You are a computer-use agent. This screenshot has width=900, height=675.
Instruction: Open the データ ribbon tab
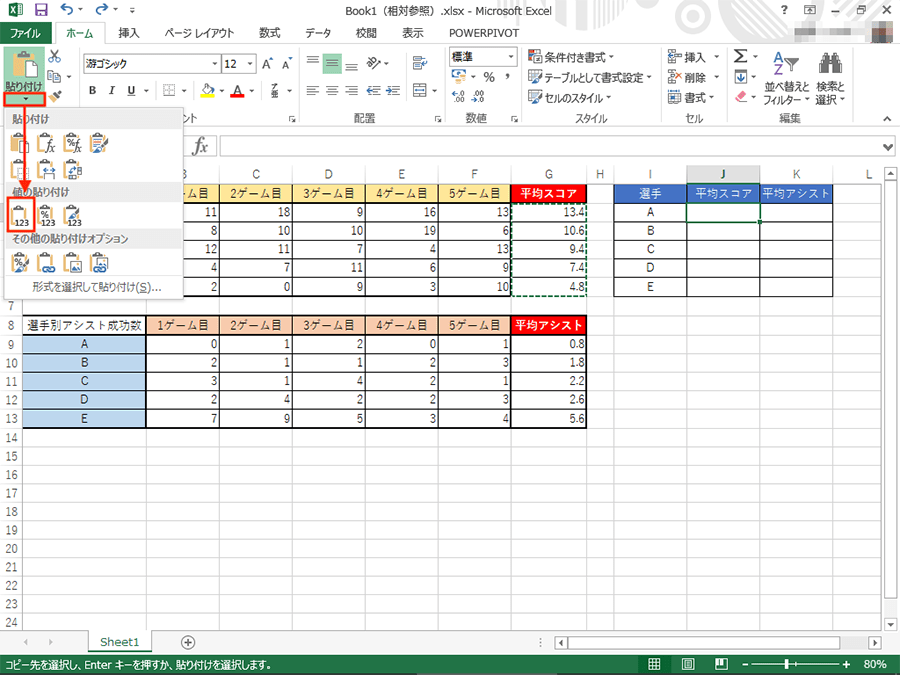(318, 32)
